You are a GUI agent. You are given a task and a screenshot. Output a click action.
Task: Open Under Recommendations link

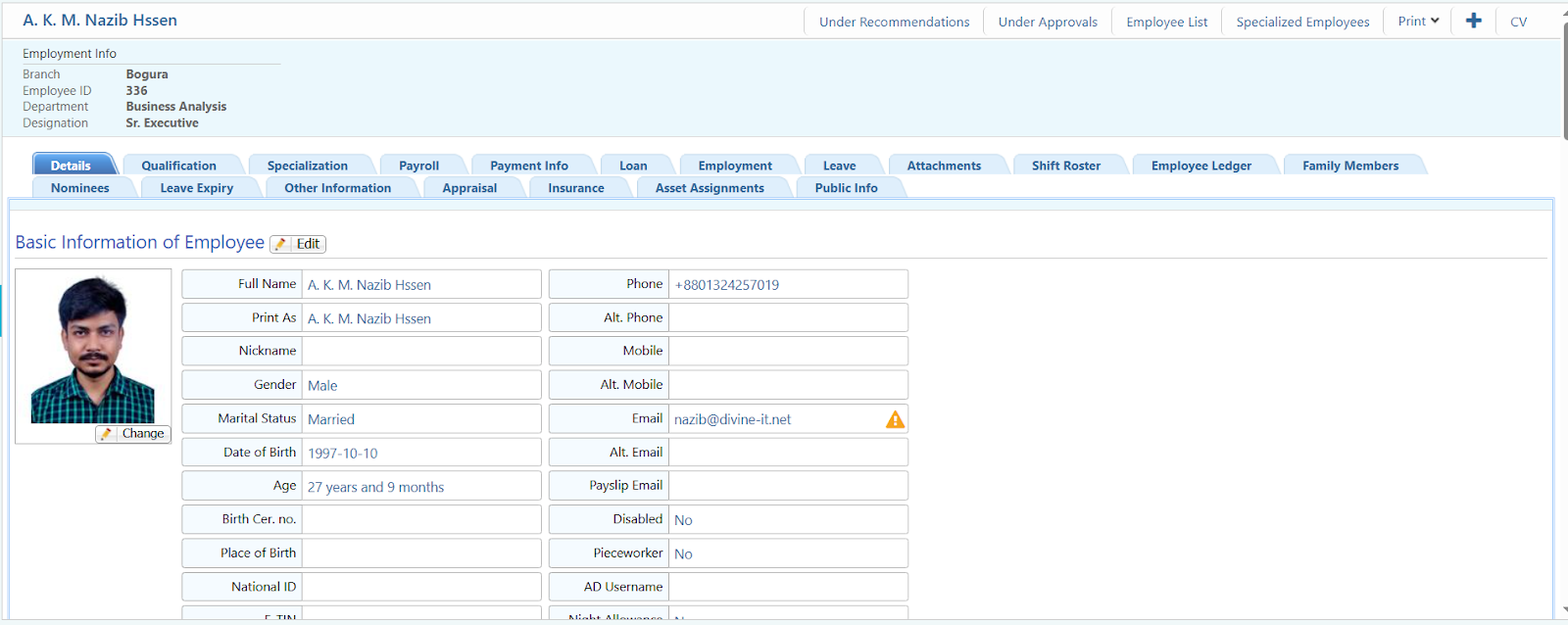[894, 22]
